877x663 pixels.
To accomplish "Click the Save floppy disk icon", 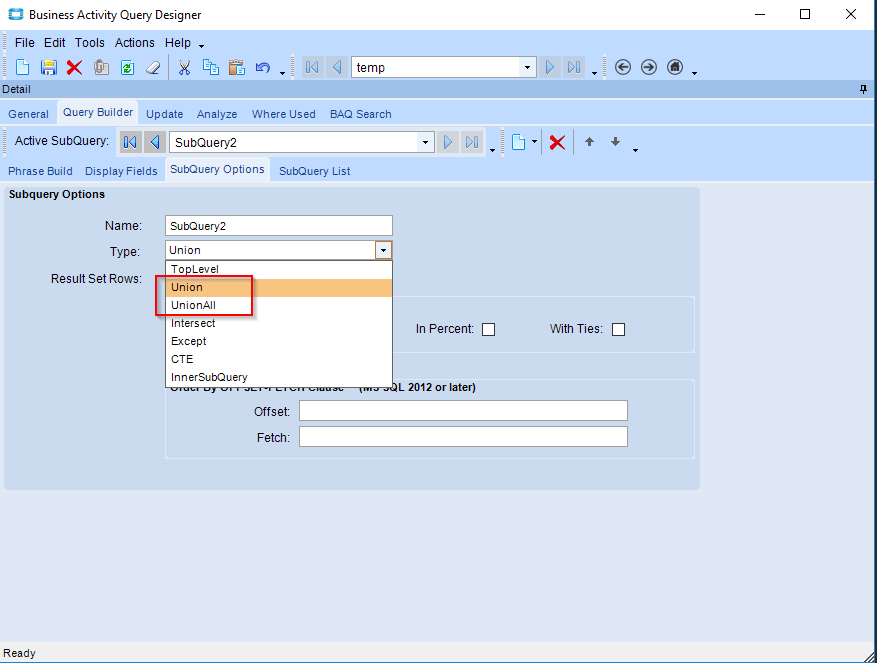I will pyautogui.click(x=48, y=68).
